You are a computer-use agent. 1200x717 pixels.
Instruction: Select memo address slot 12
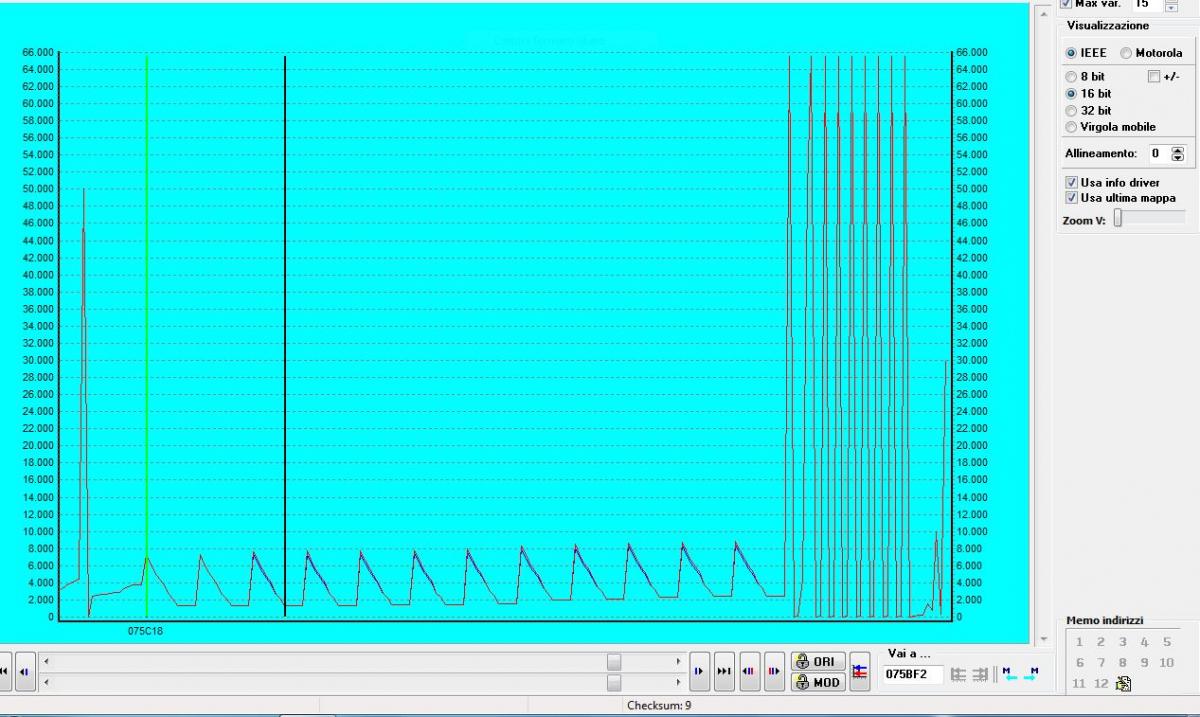[1101, 683]
